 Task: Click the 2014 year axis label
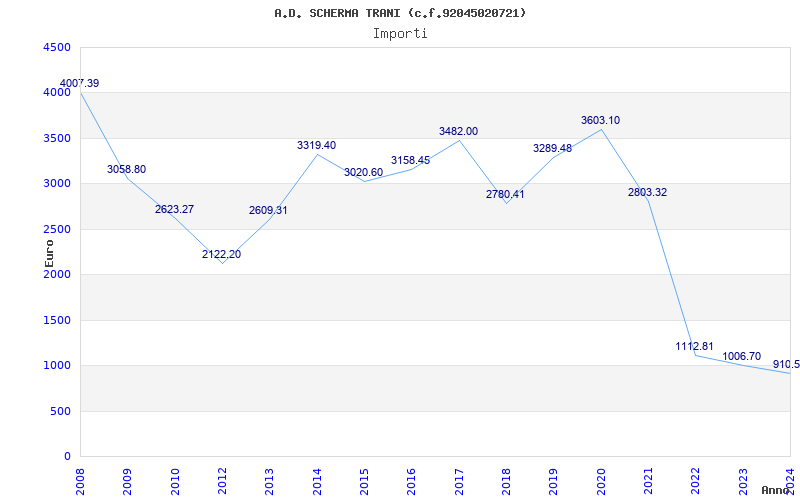point(317,481)
